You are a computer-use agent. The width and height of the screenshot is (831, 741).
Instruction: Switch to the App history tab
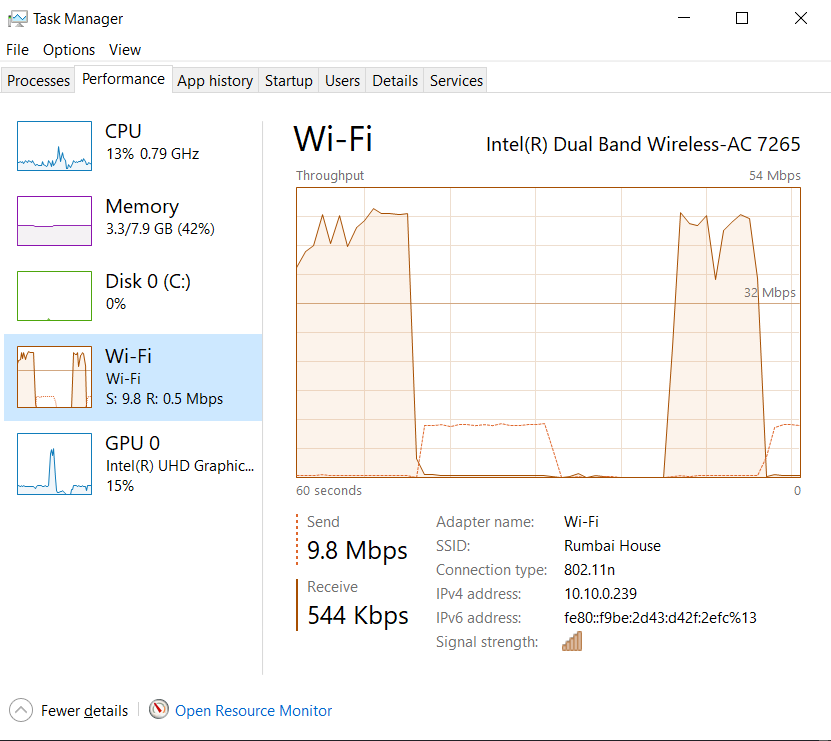215,81
